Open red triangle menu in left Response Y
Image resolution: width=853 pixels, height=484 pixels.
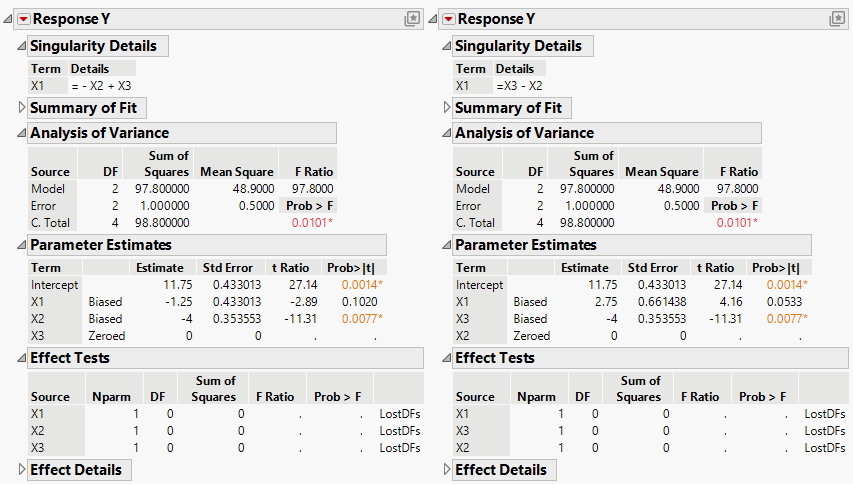(x=23, y=19)
